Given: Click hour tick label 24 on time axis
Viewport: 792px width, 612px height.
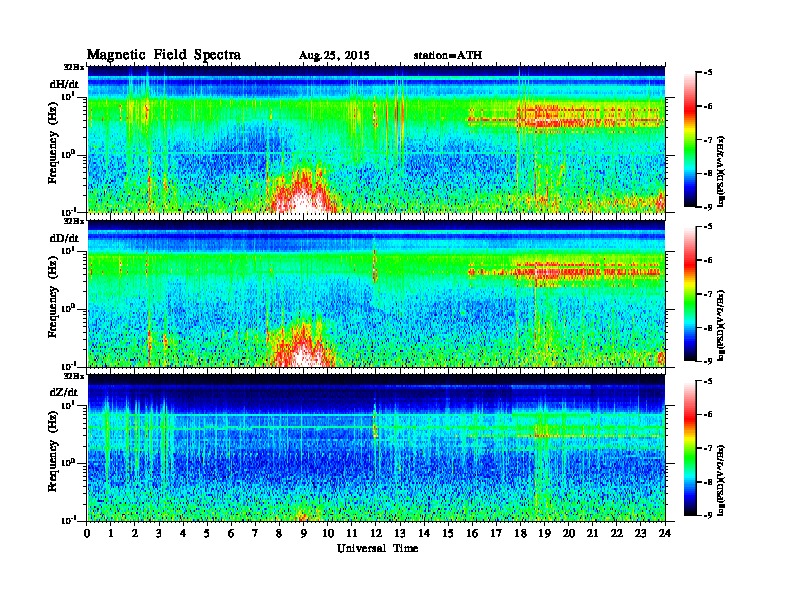Looking at the screenshot, I should (x=665, y=533).
